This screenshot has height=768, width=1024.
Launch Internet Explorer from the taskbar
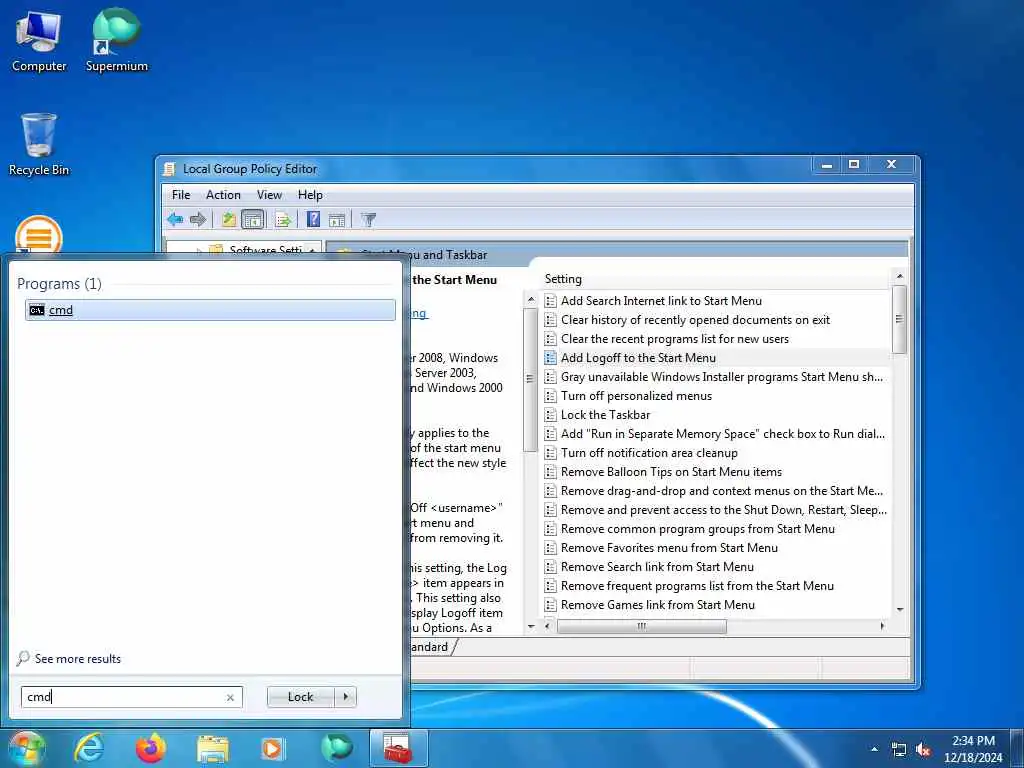(88, 748)
